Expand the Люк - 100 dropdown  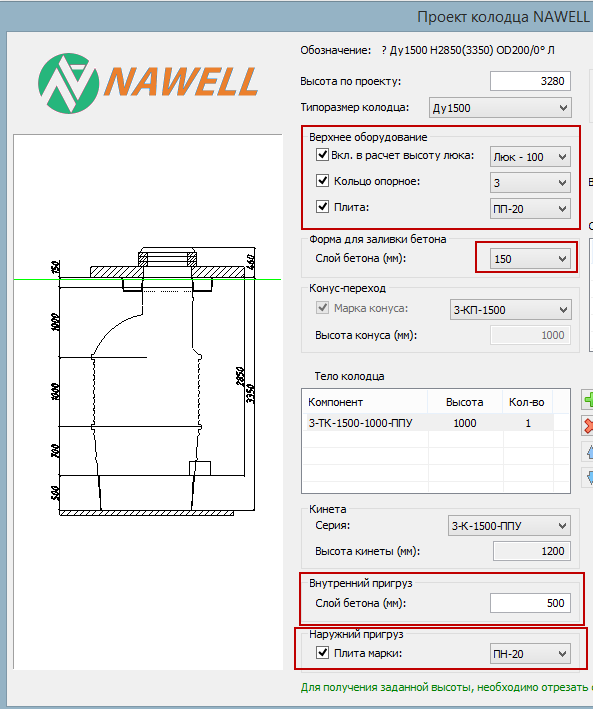click(x=530, y=157)
